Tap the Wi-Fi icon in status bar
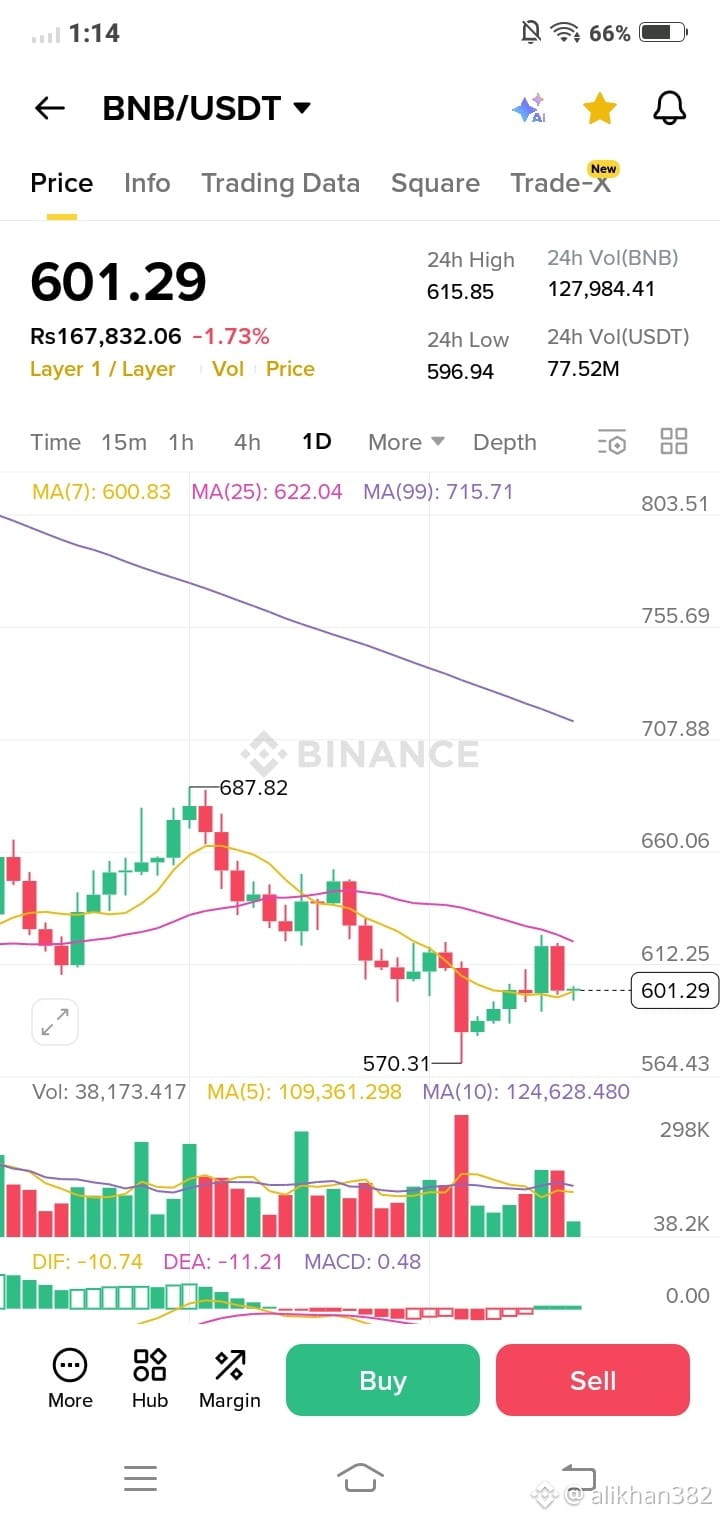The image size is (720, 1520). [x=566, y=33]
